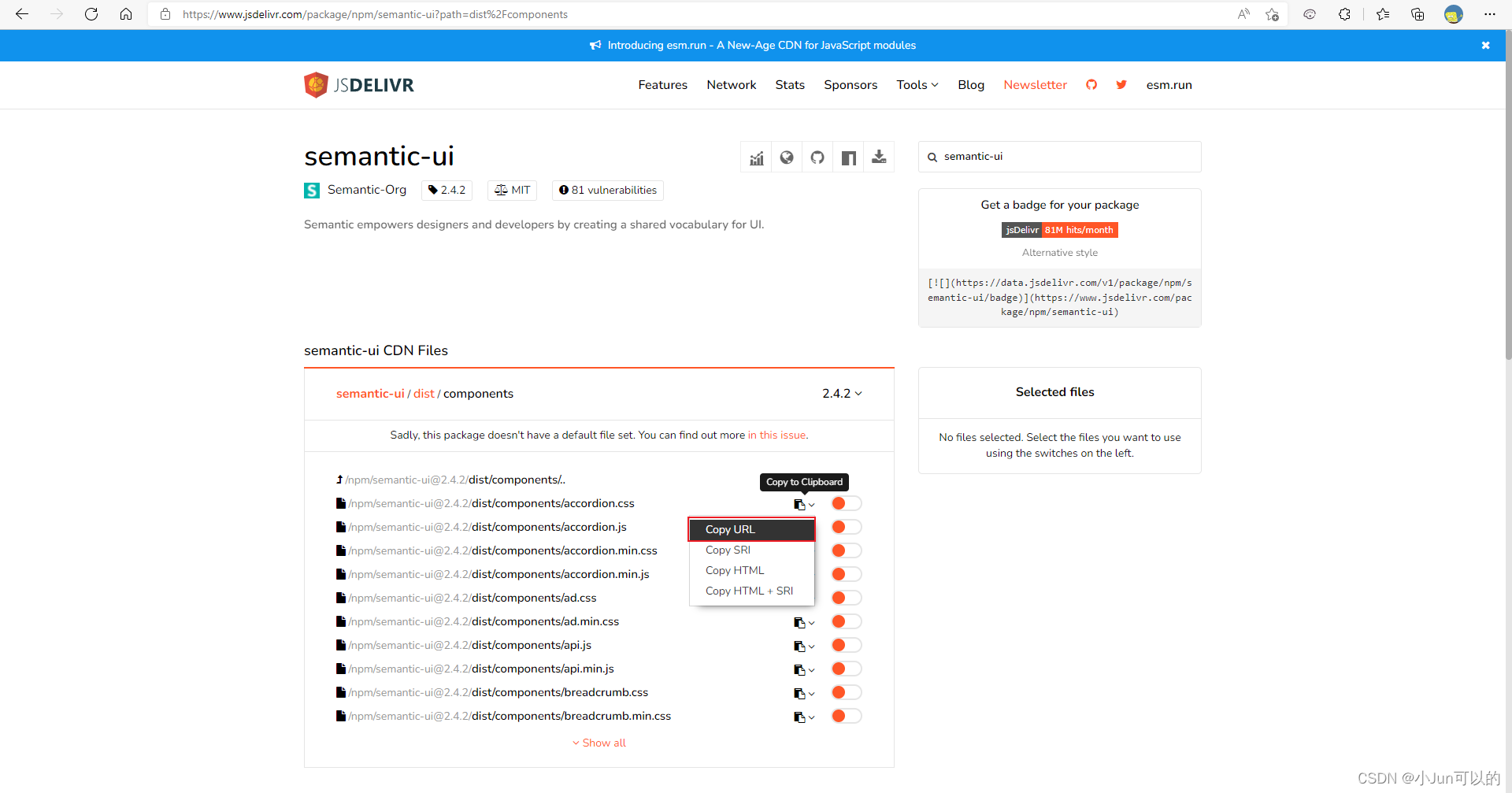This screenshot has height=793, width=1512.
Task: Open the Blog link
Action: [x=971, y=85]
